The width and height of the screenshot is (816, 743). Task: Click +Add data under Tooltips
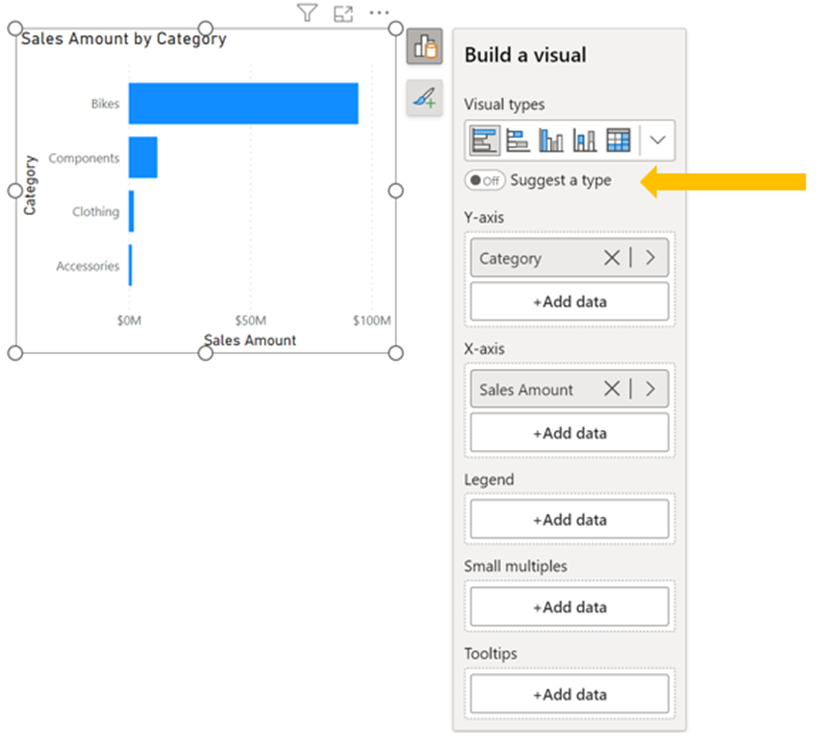[569, 694]
